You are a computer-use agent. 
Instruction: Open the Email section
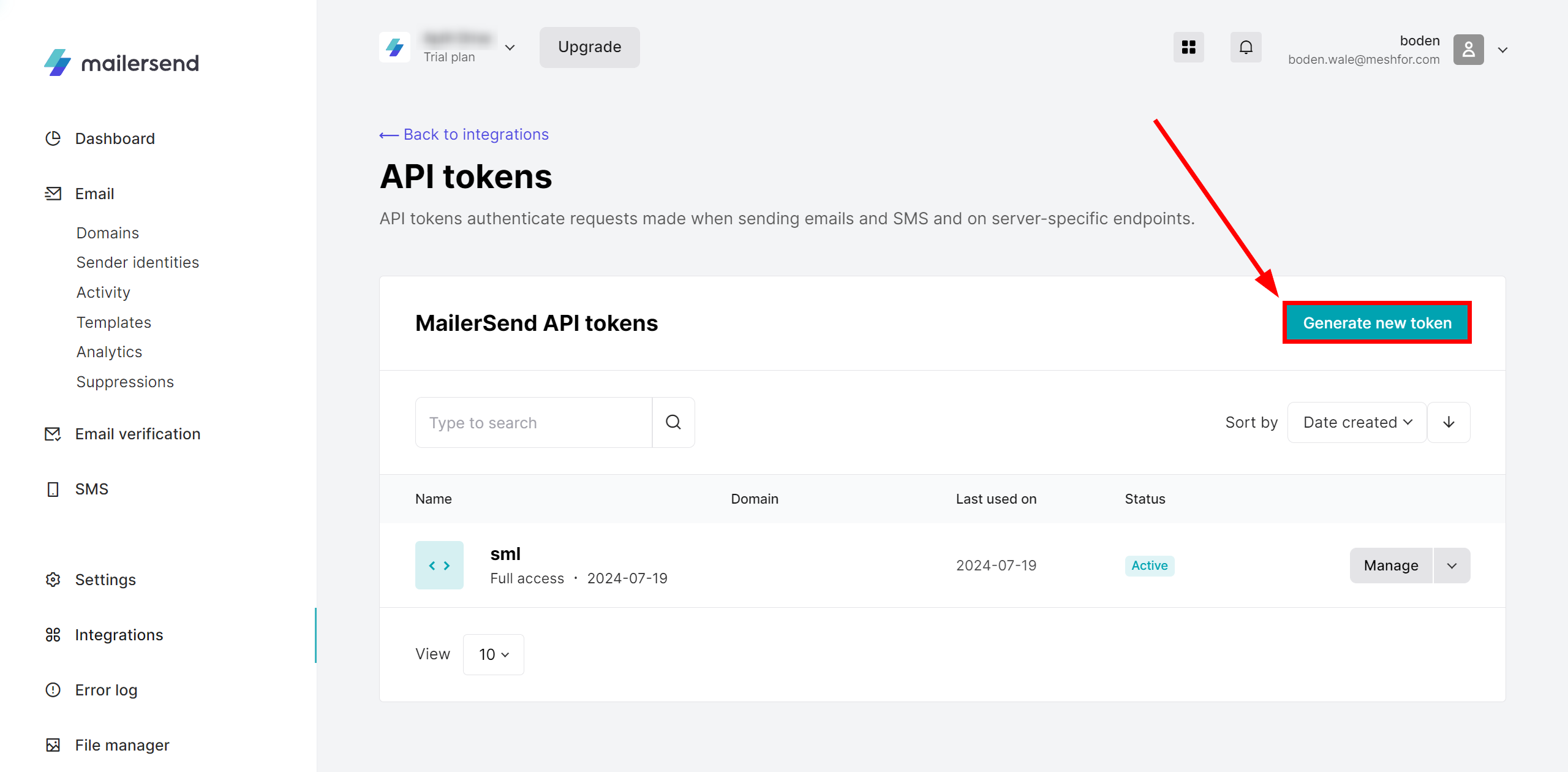[94, 194]
